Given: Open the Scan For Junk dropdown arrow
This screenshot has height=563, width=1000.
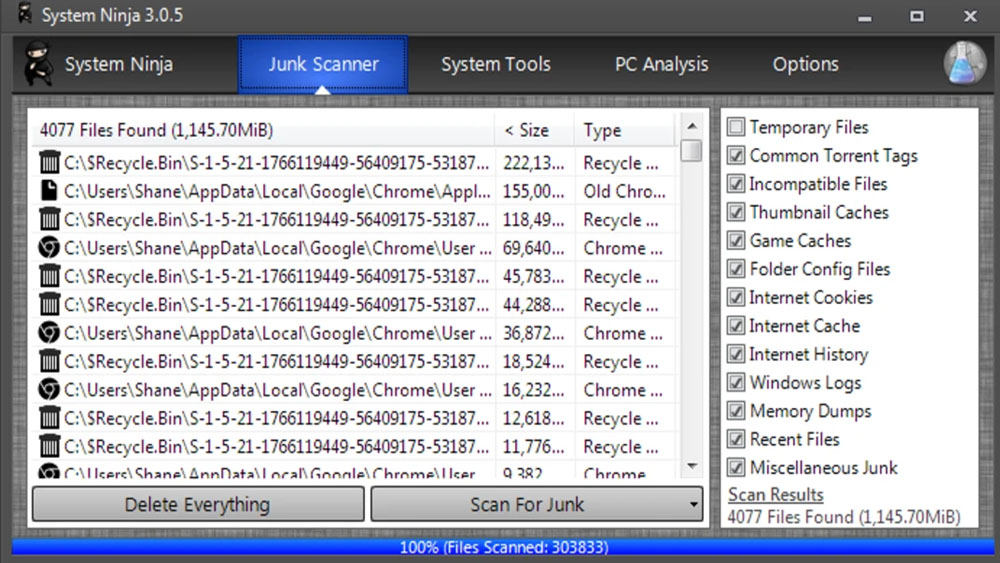Looking at the screenshot, I should click(693, 504).
